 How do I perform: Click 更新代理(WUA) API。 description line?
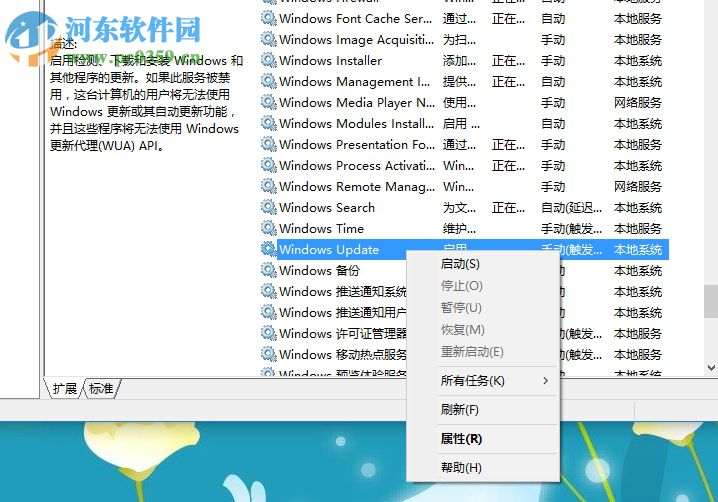107,146
